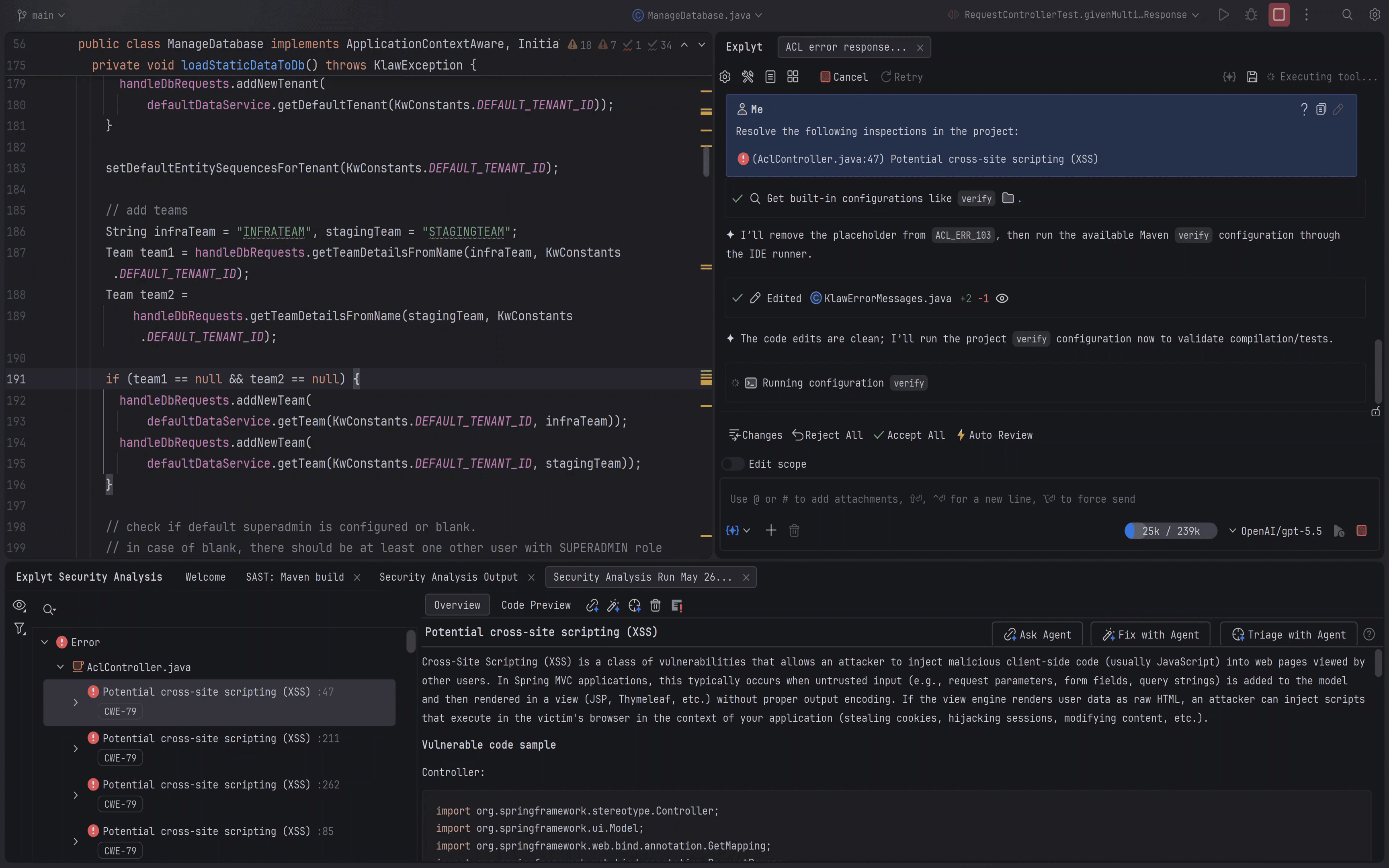Open IDE settings gear in top right
This screenshot has height=868, width=1389.
(1375, 15)
